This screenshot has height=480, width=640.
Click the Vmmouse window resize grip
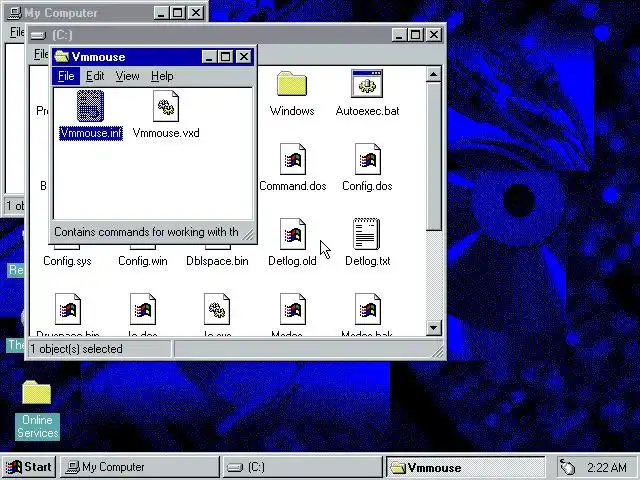[x=247, y=234]
